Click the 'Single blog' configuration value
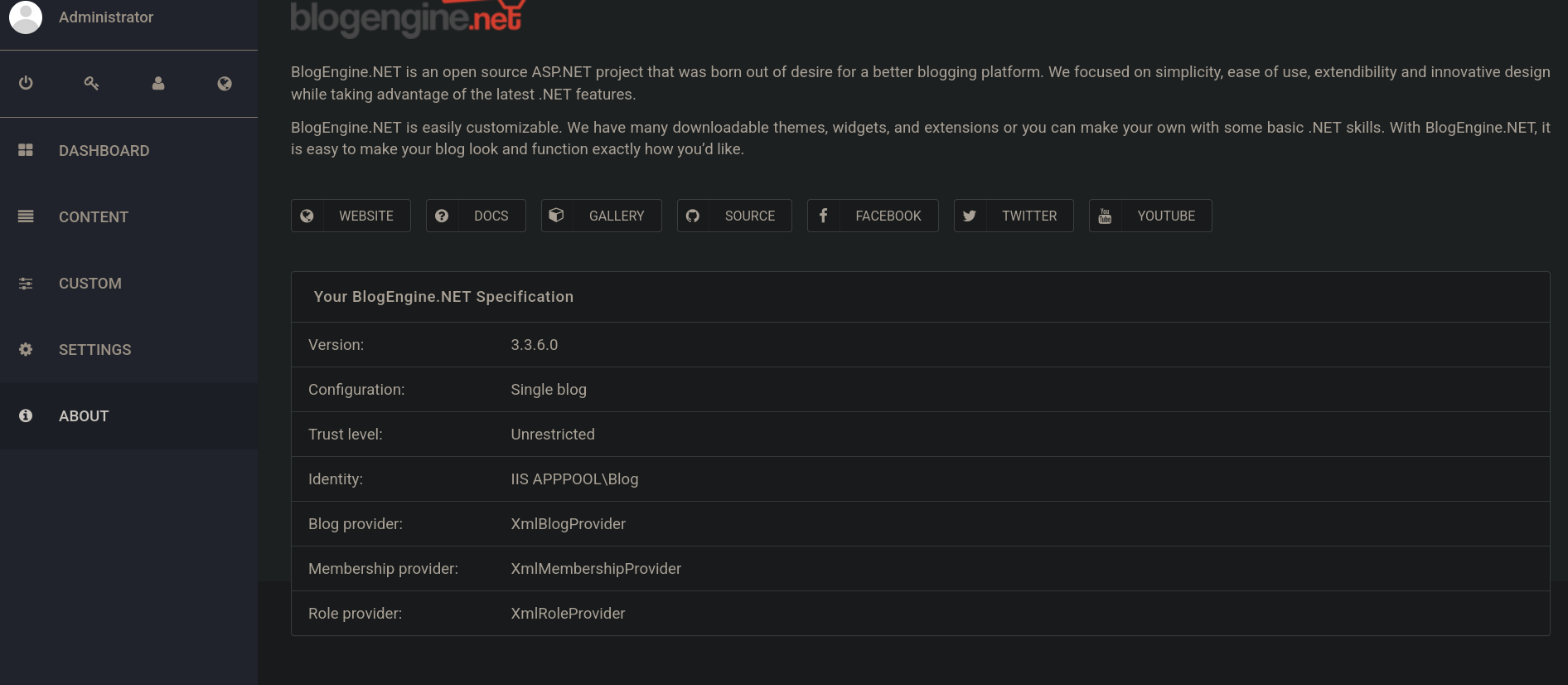The width and height of the screenshot is (1568, 685). click(549, 390)
